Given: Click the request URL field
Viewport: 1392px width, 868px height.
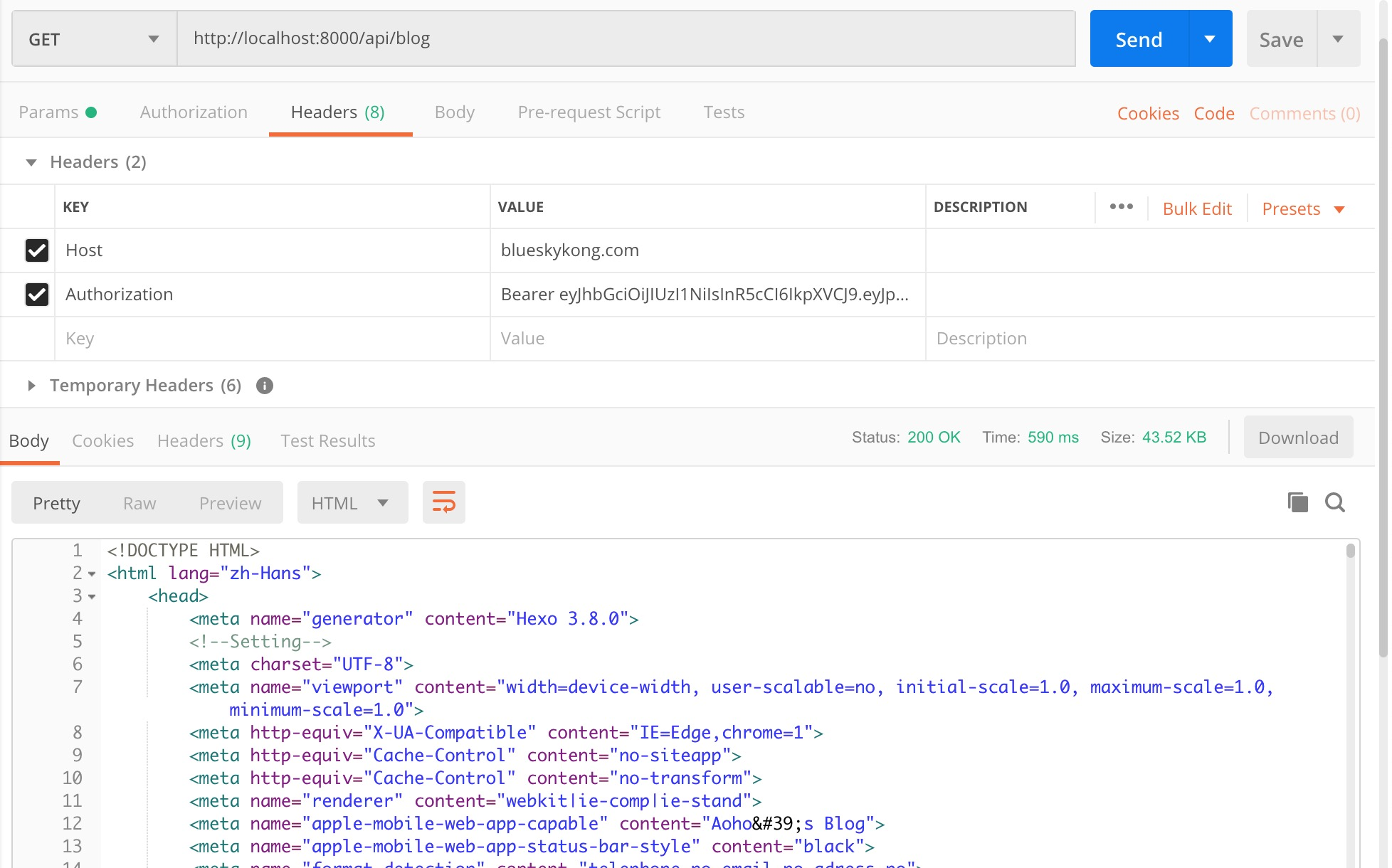Looking at the screenshot, I should point(626,39).
